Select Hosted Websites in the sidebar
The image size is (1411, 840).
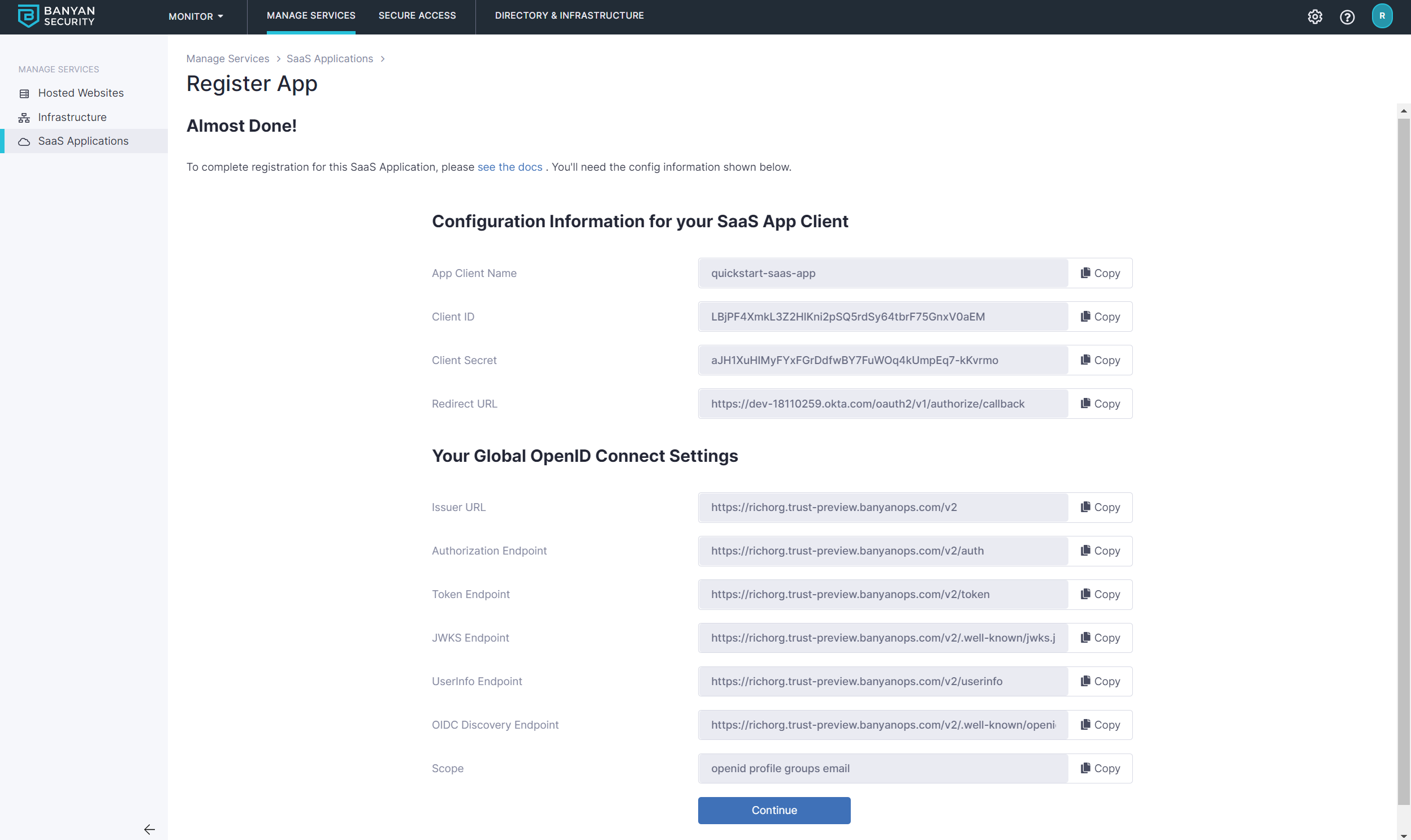pos(80,93)
